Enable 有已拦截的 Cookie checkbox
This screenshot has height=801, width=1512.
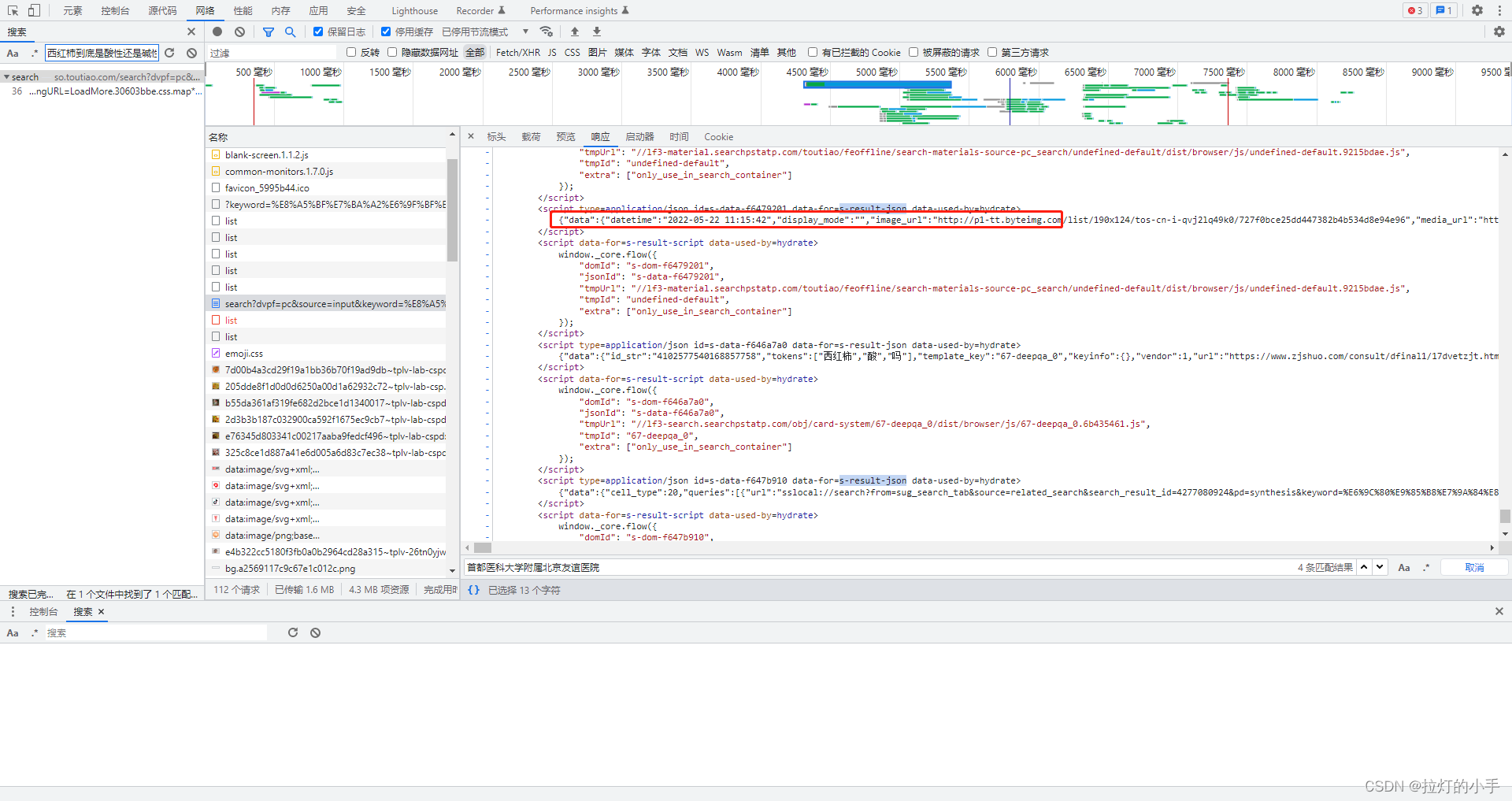(813, 52)
